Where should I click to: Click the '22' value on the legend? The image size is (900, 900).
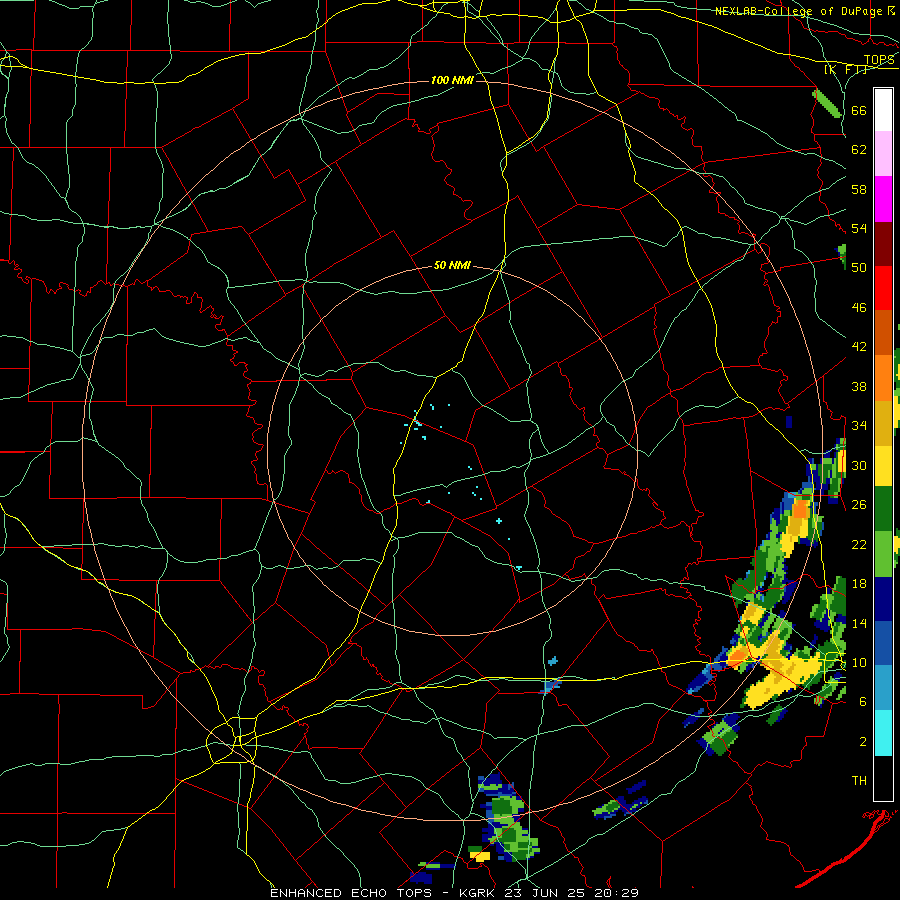click(x=859, y=544)
